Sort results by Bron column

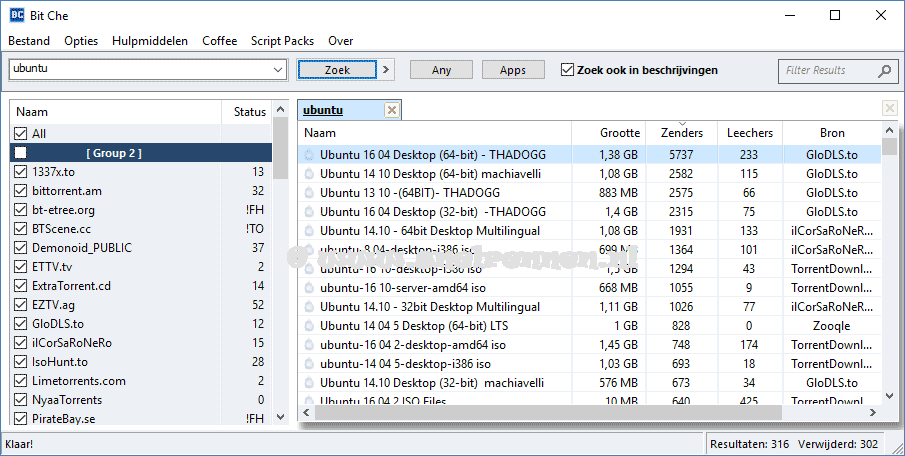pos(832,133)
